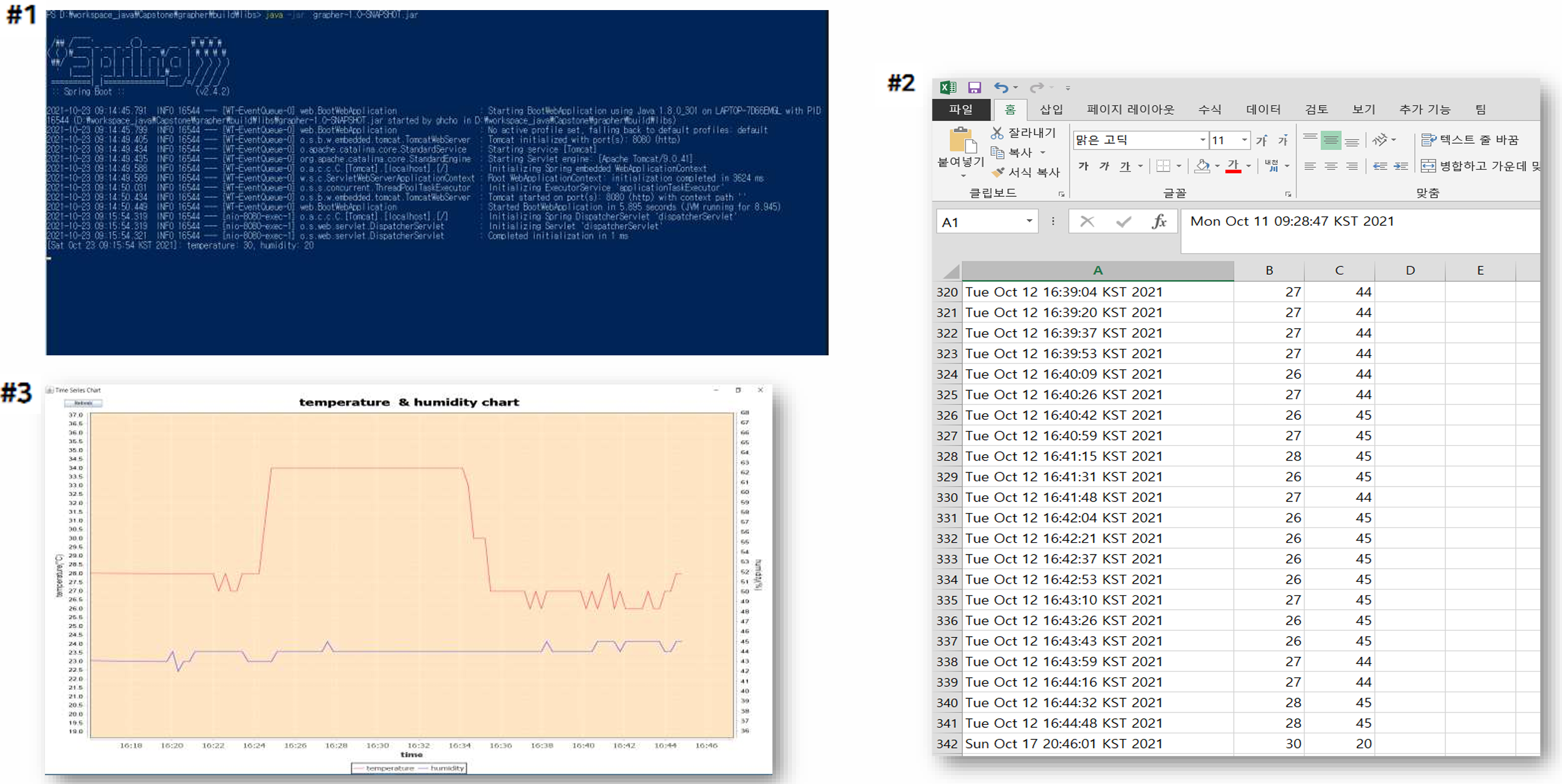Screen dimensions: 1562x784
Task: Select column B header
Action: point(1269,270)
